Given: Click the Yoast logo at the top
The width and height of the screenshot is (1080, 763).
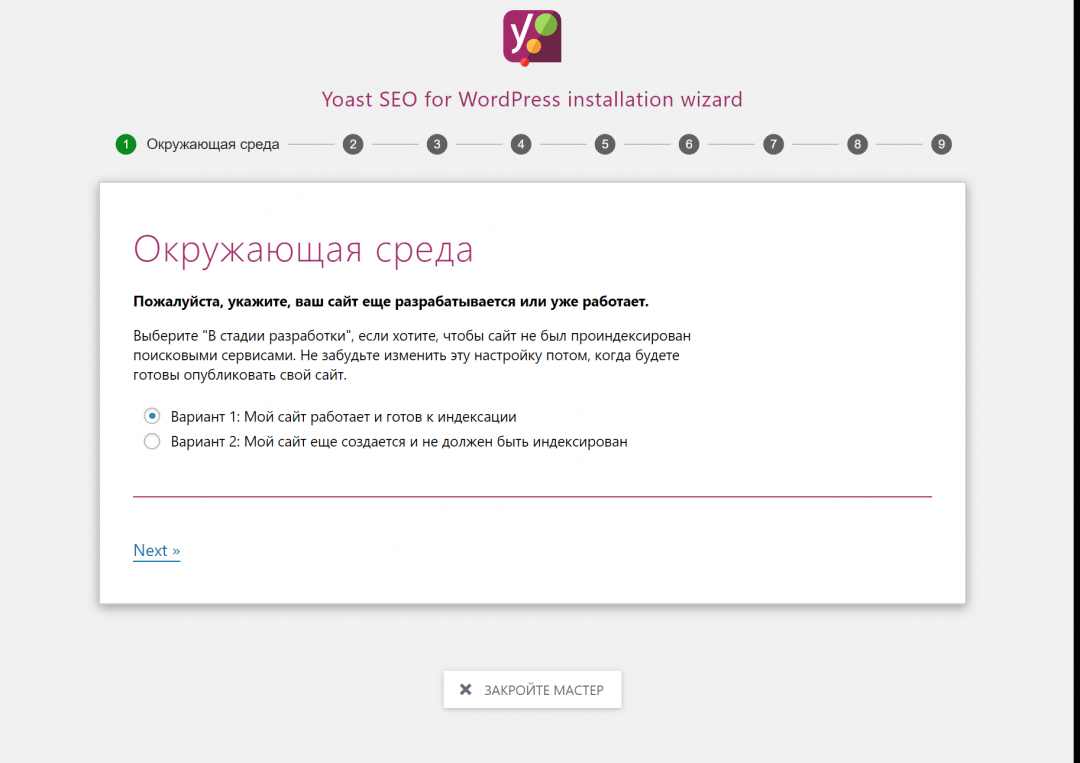Looking at the screenshot, I should tap(532, 37).
